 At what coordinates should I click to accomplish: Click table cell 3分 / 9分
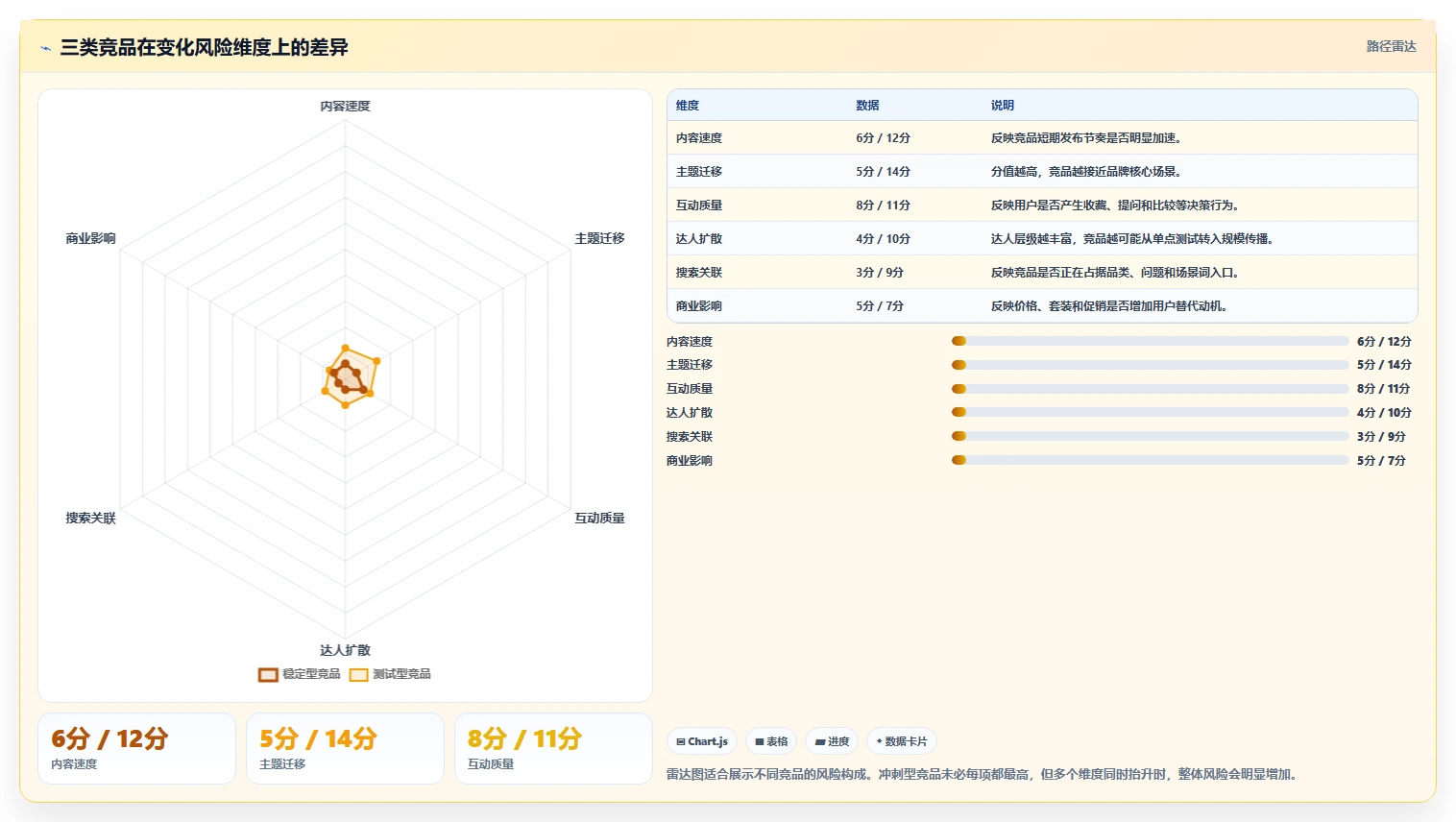(880, 273)
